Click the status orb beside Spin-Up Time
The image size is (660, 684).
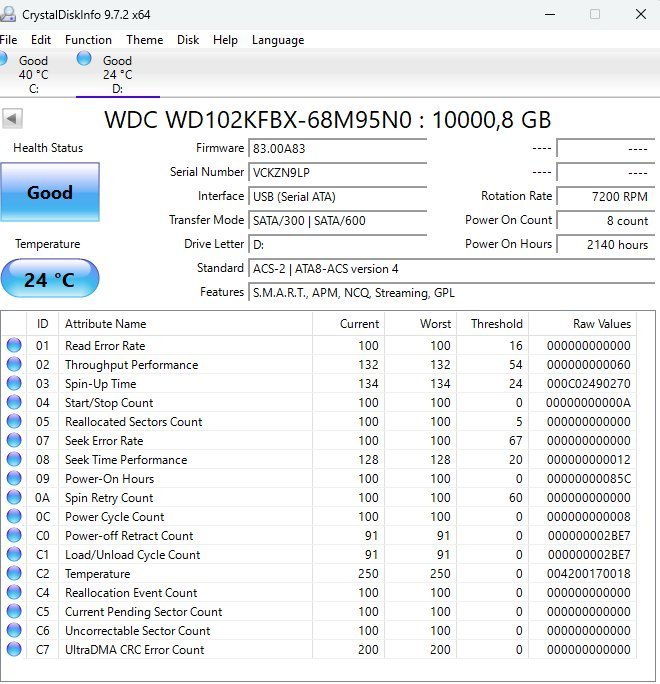pos(14,384)
